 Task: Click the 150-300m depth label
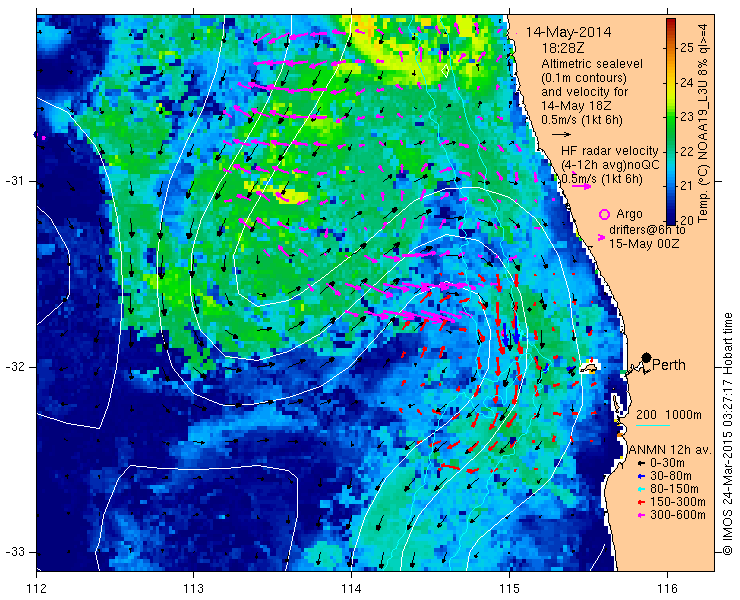pos(678,501)
